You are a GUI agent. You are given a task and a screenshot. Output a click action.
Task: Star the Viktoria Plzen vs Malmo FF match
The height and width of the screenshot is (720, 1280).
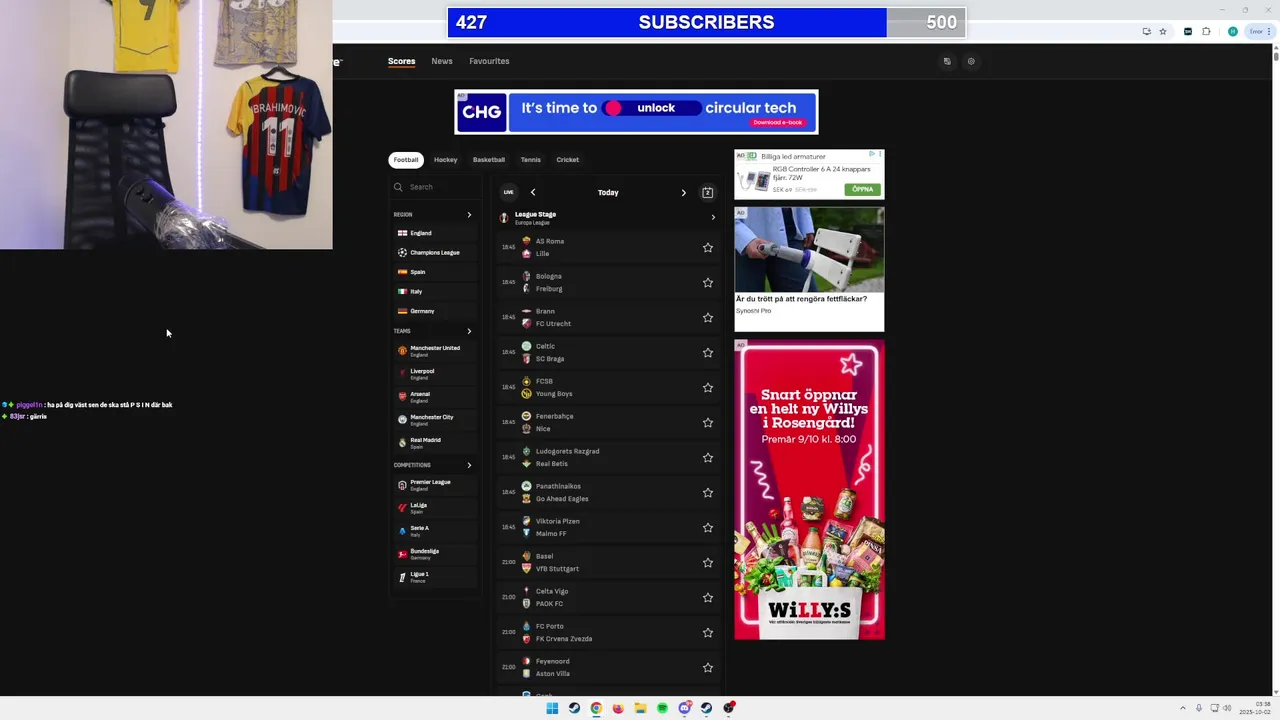click(x=707, y=527)
